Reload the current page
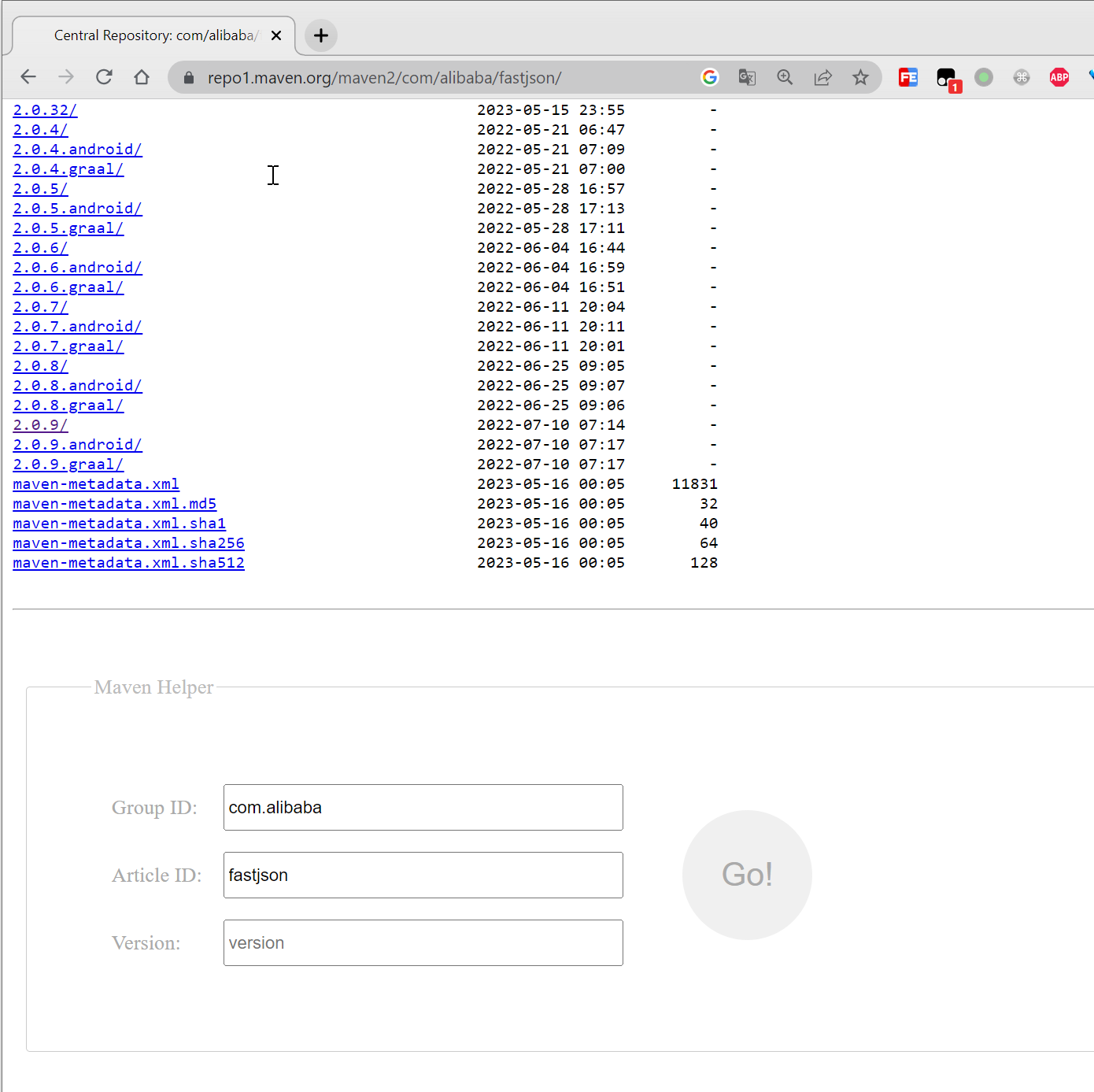The width and height of the screenshot is (1094, 1092). 104,77
